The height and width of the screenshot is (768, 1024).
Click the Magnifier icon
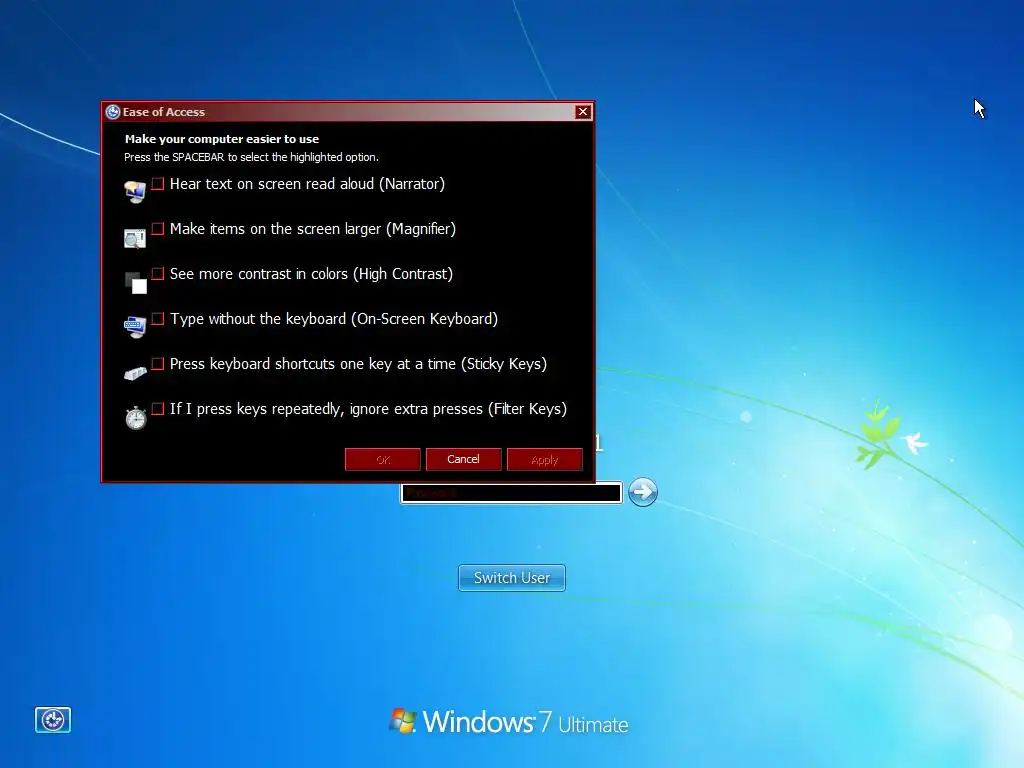(135, 238)
